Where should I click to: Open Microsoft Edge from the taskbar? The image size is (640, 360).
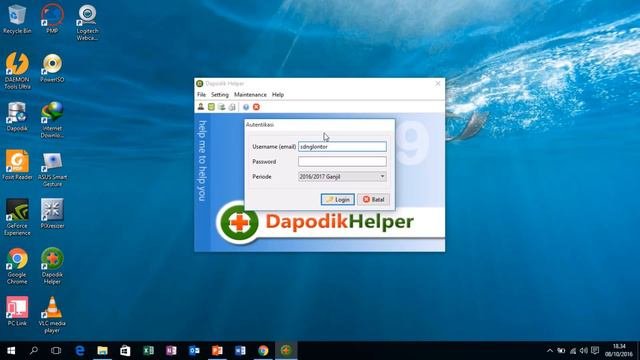pyautogui.click(x=80, y=351)
